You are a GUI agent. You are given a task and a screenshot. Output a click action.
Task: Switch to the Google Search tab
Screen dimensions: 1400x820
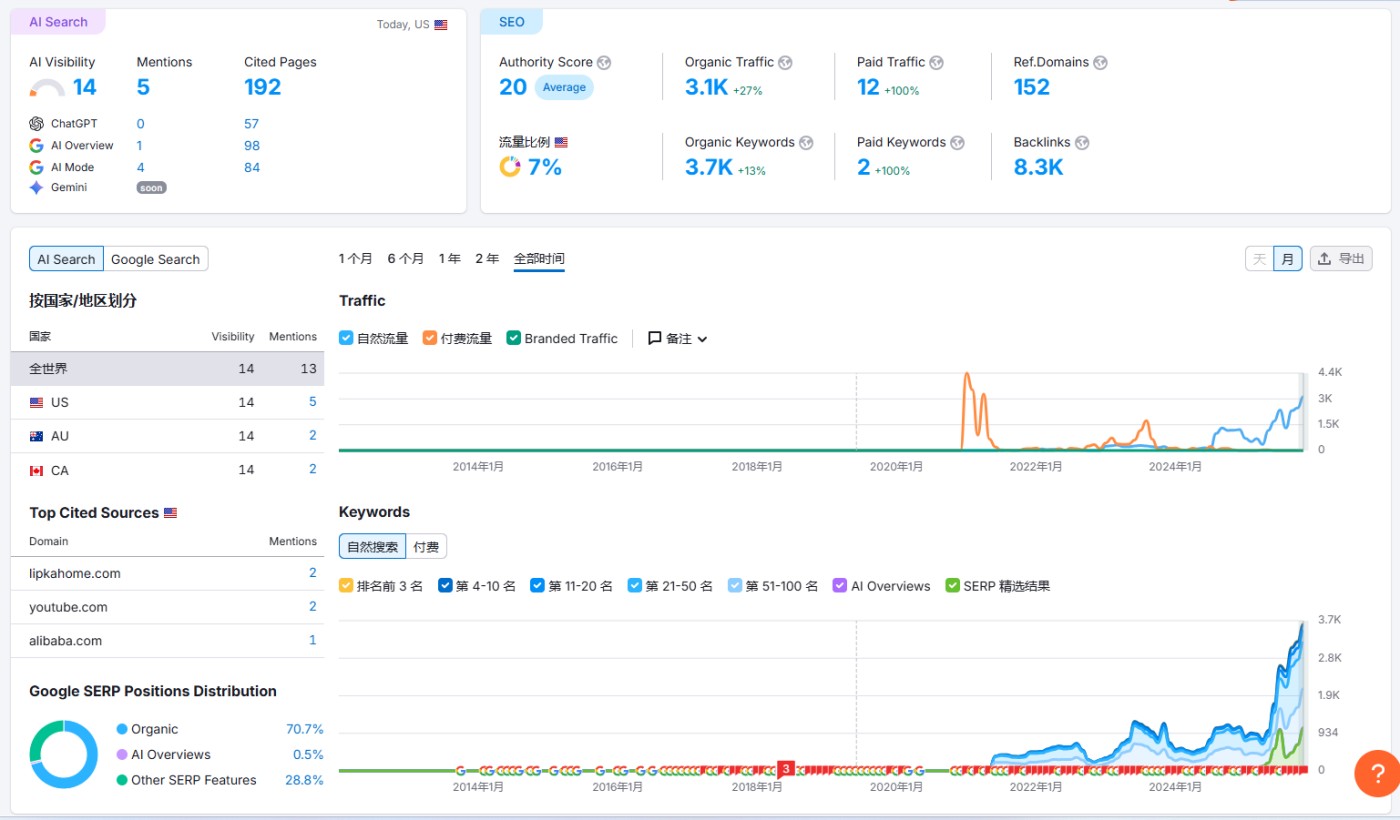point(155,259)
